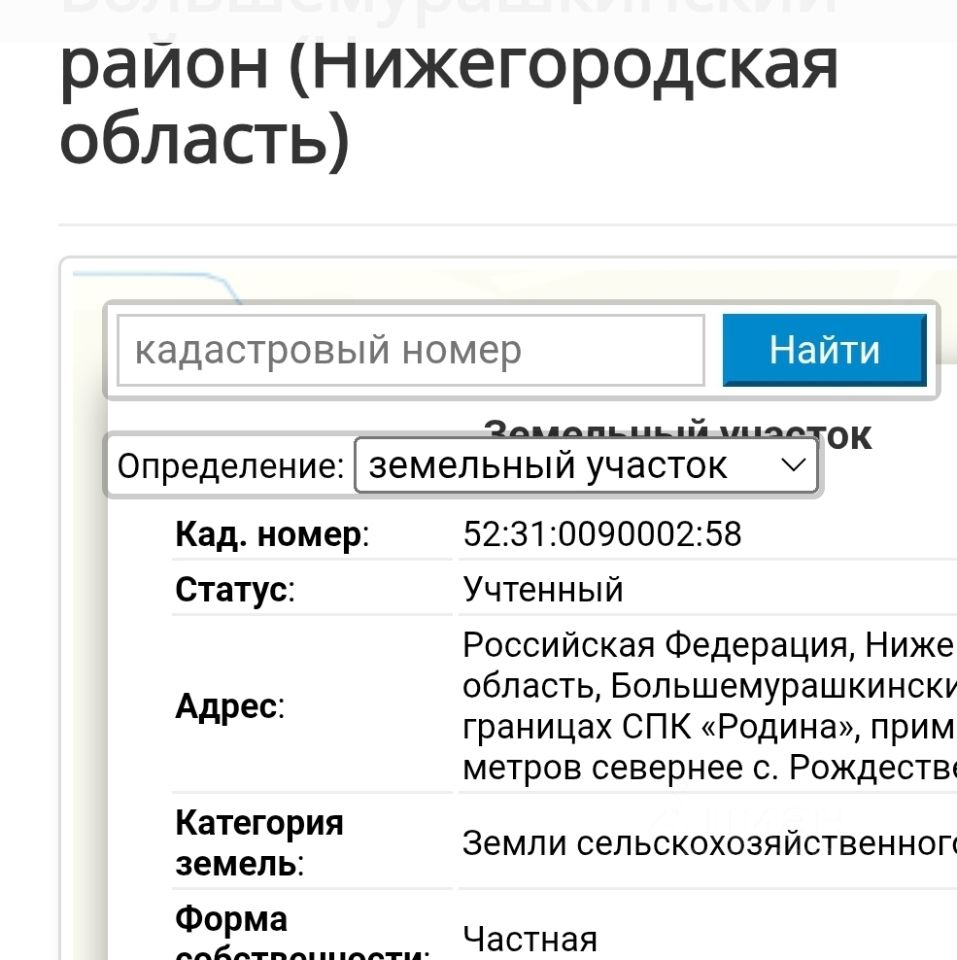The width and height of the screenshot is (957, 960).
Task: Click the chevron arrow in Определение selector
Action: [793, 465]
